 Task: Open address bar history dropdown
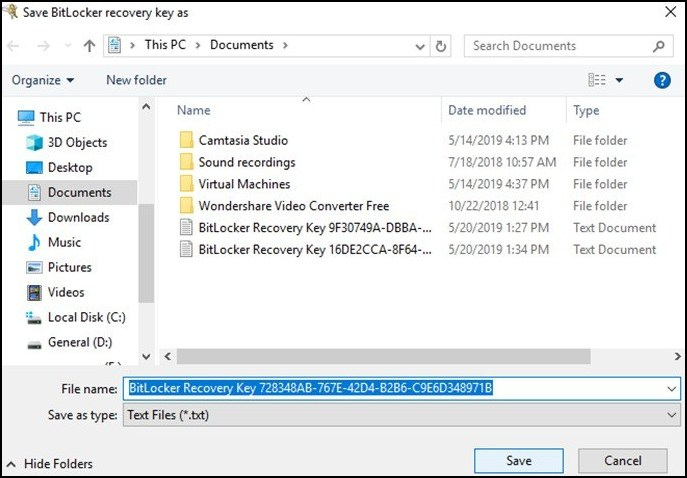[x=420, y=46]
